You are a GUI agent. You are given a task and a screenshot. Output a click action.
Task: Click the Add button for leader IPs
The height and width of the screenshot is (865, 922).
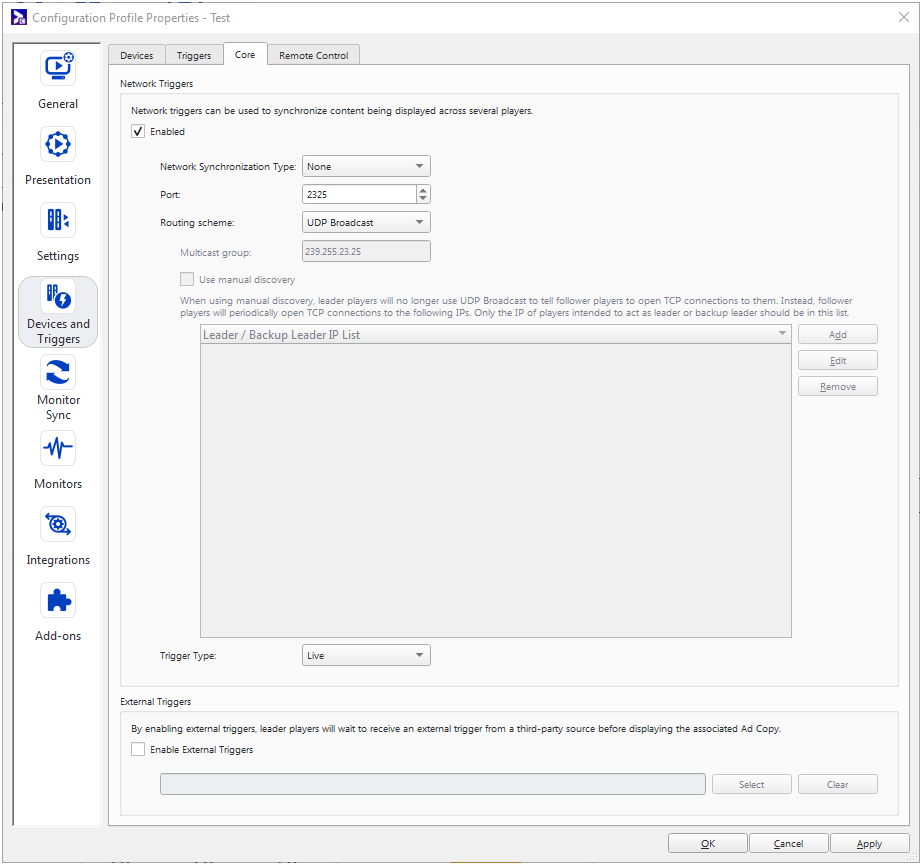click(837, 334)
